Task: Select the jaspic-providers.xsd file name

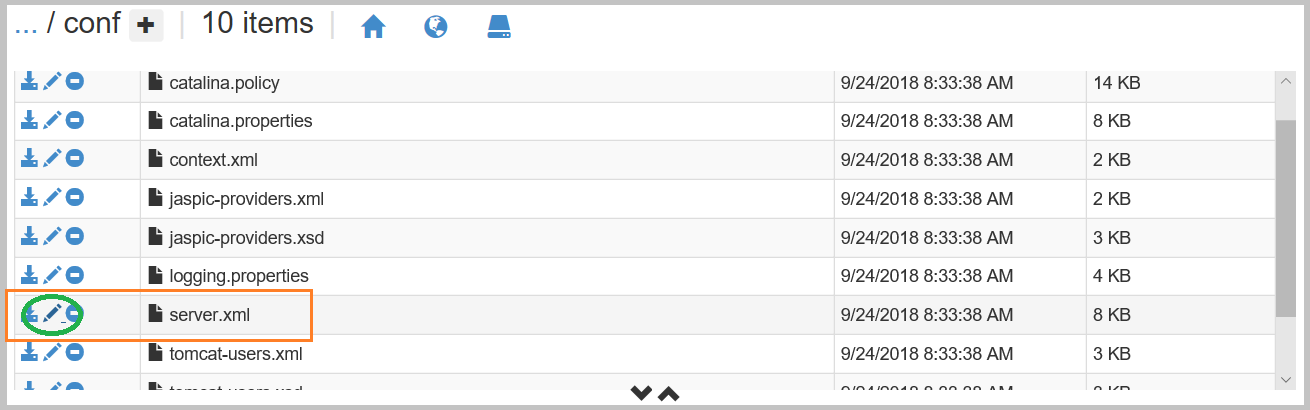Action: (x=246, y=237)
